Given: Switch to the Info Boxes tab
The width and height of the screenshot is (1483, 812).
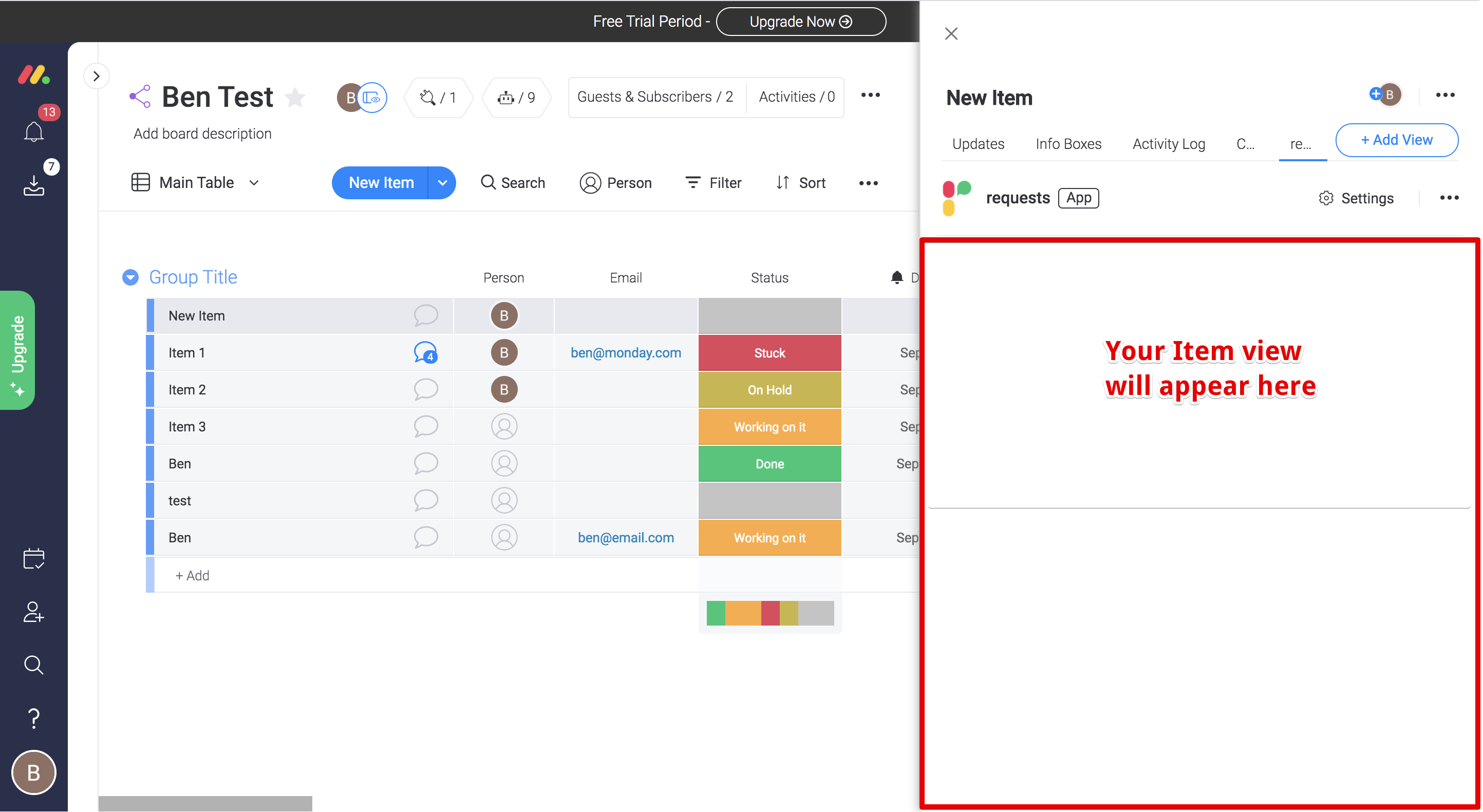Looking at the screenshot, I should pyautogui.click(x=1068, y=144).
